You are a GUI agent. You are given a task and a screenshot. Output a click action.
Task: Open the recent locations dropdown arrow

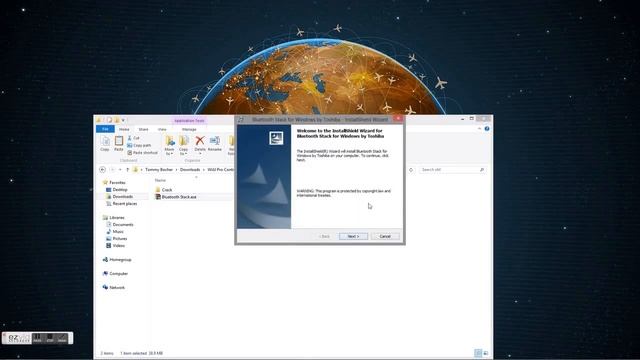pos(120,169)
